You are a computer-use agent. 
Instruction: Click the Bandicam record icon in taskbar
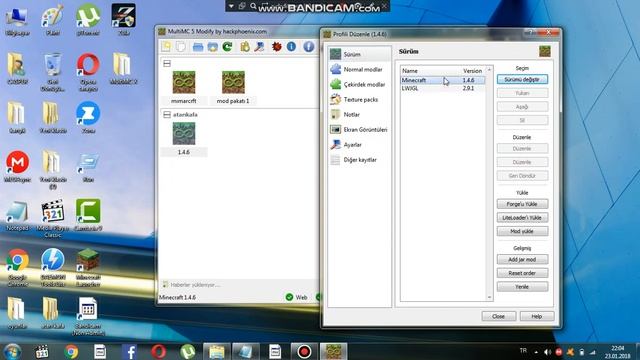pos(304,351)
